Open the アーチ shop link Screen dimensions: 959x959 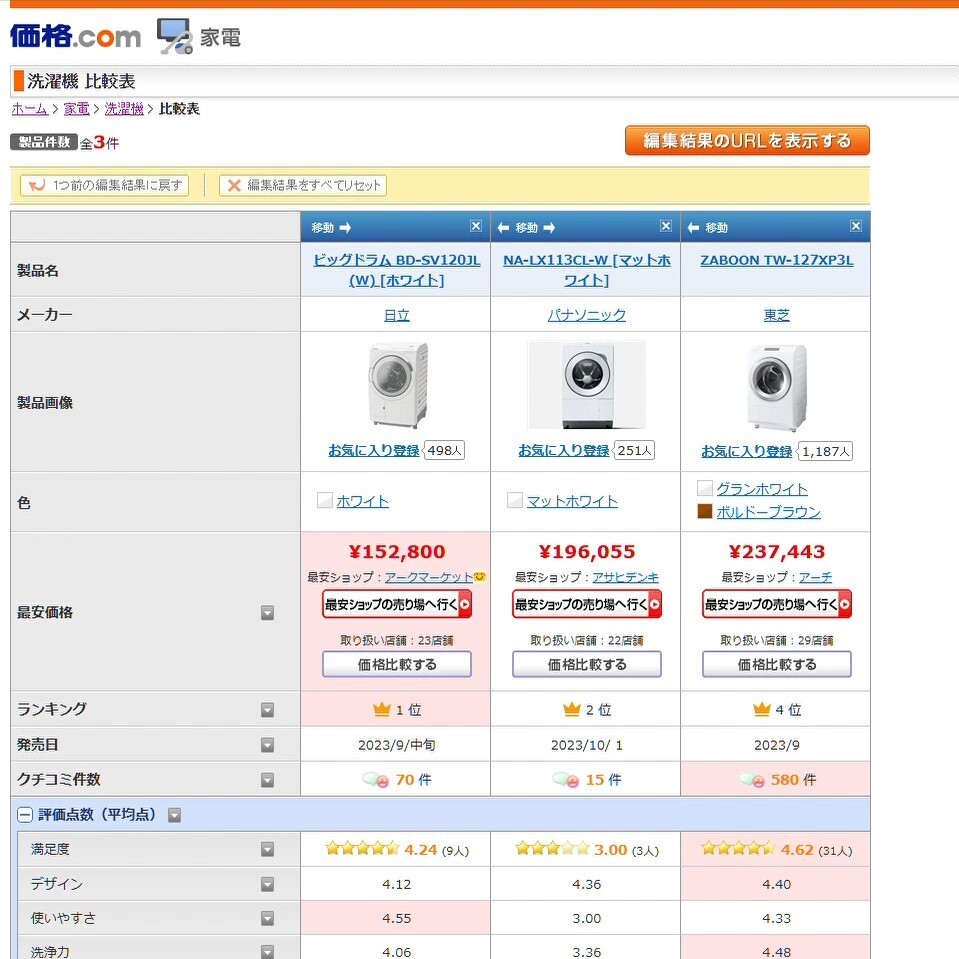pyautogui.click(x=815, y=577)
